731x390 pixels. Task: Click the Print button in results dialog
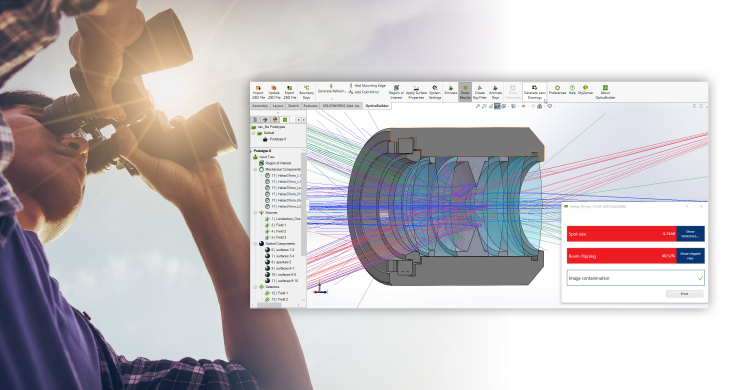[684, 294]
